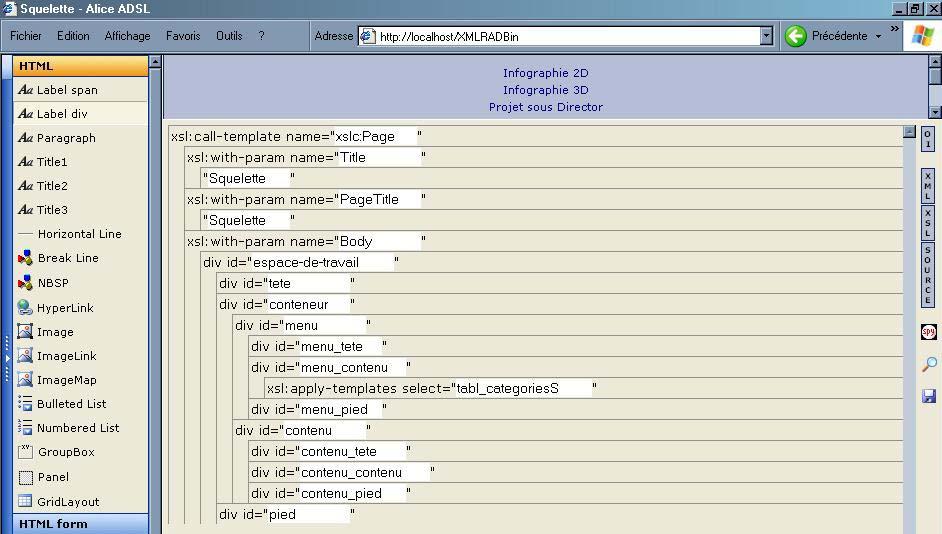Pick the Bulleted List palette item
This screenshot has height=534, width=942.
point(71,404)
